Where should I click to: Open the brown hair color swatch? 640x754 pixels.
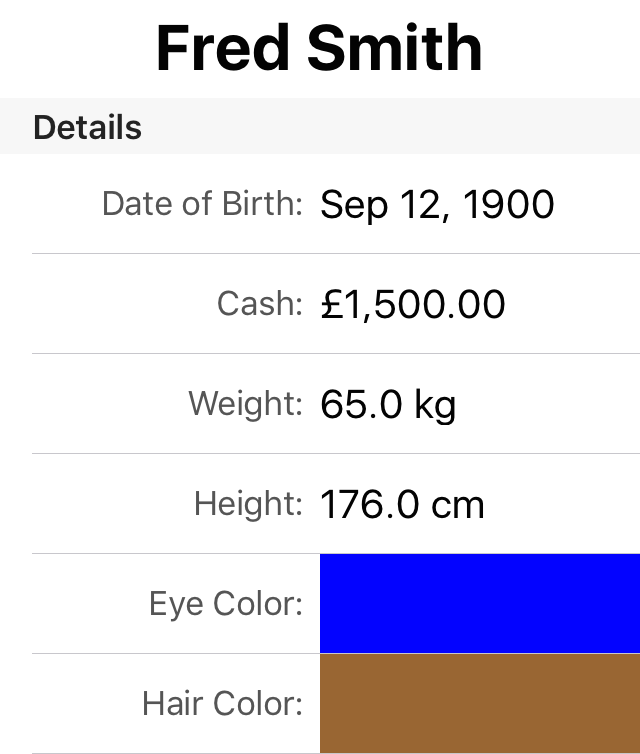(480, 703)
